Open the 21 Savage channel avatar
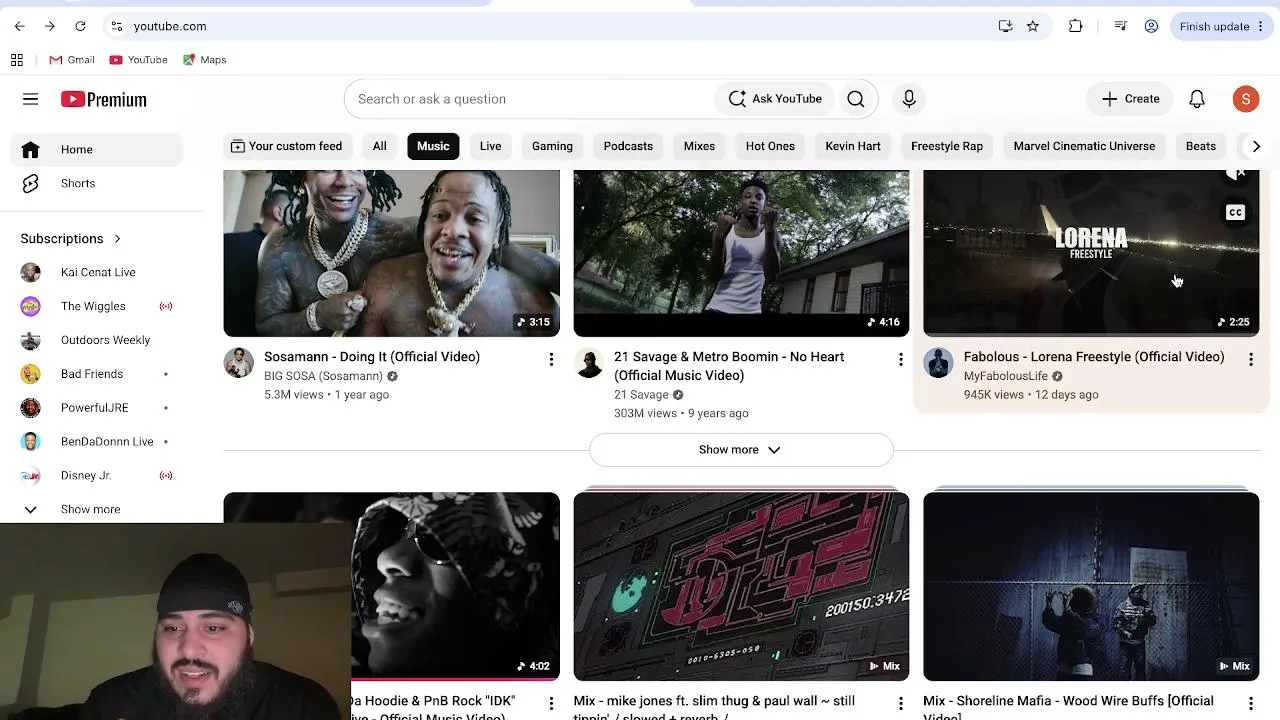Screen dimensions: 1280x720 point(589,363)
